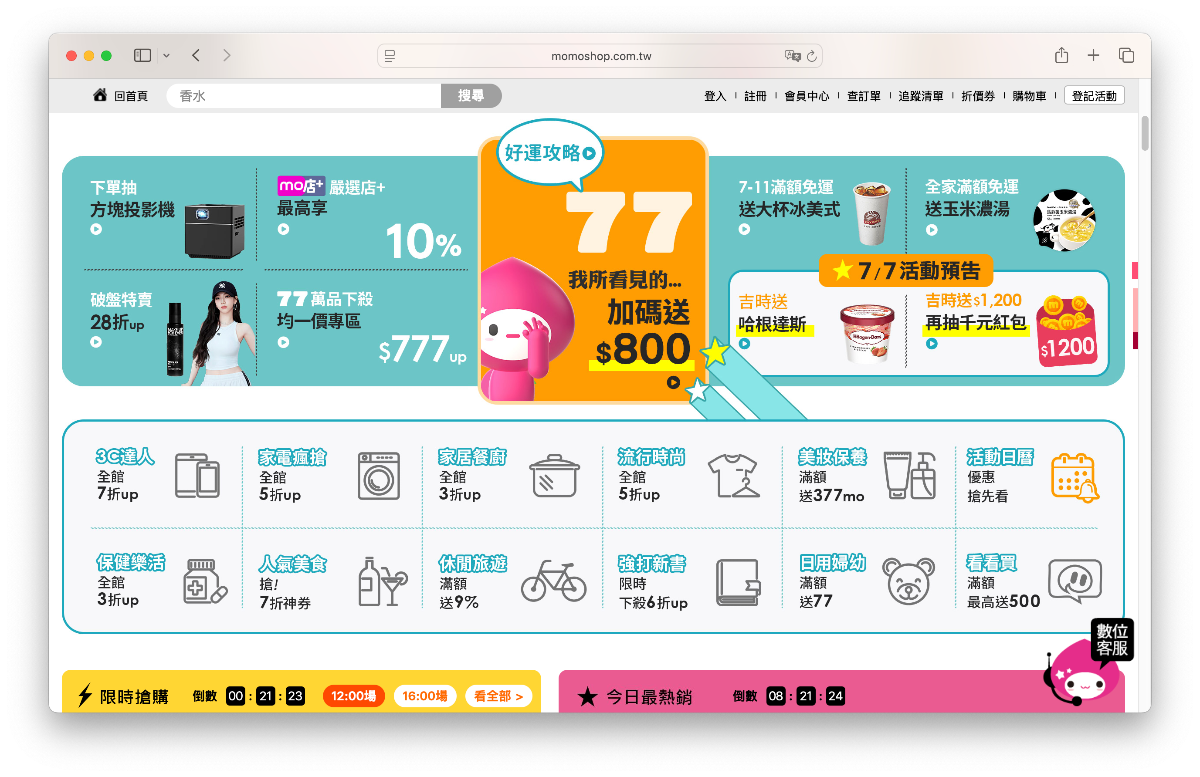
Task: Switch to the 16:00場 tab
Action: (x=424, y=695)
